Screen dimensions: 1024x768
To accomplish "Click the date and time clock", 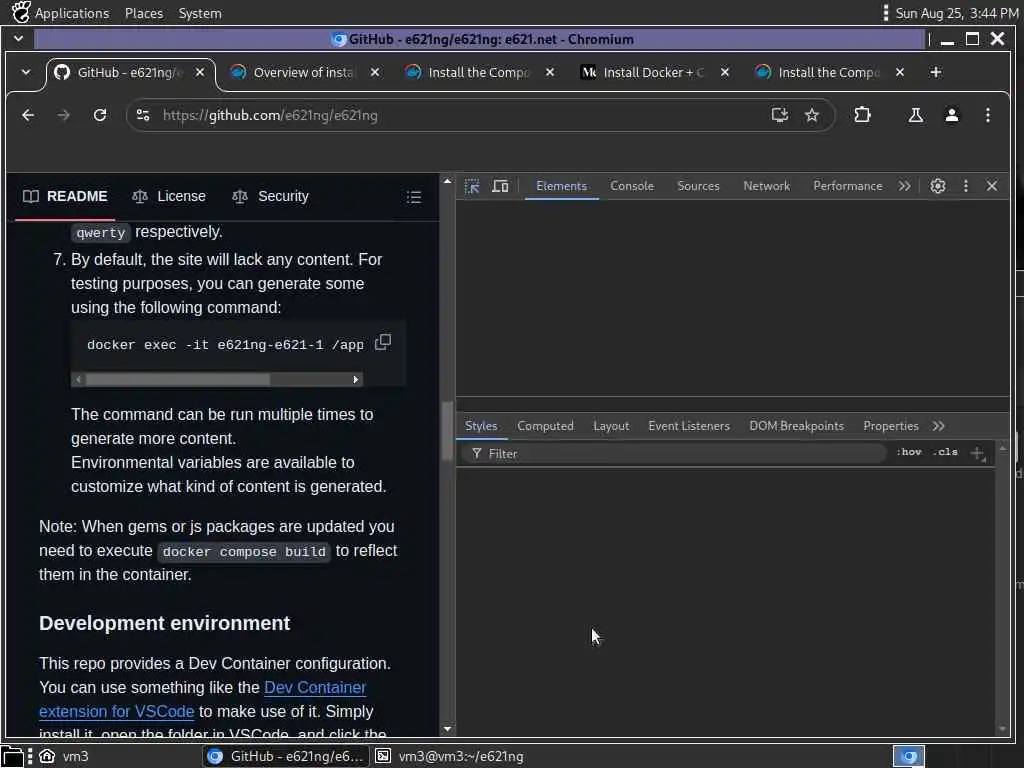I will (x=956, y=13).
